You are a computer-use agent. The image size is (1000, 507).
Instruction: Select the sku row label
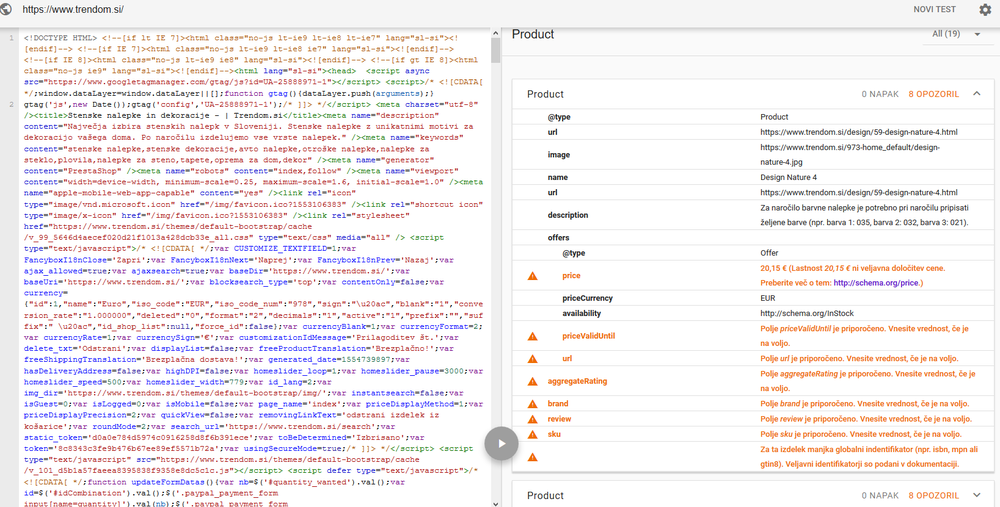[x=554, y=434]
